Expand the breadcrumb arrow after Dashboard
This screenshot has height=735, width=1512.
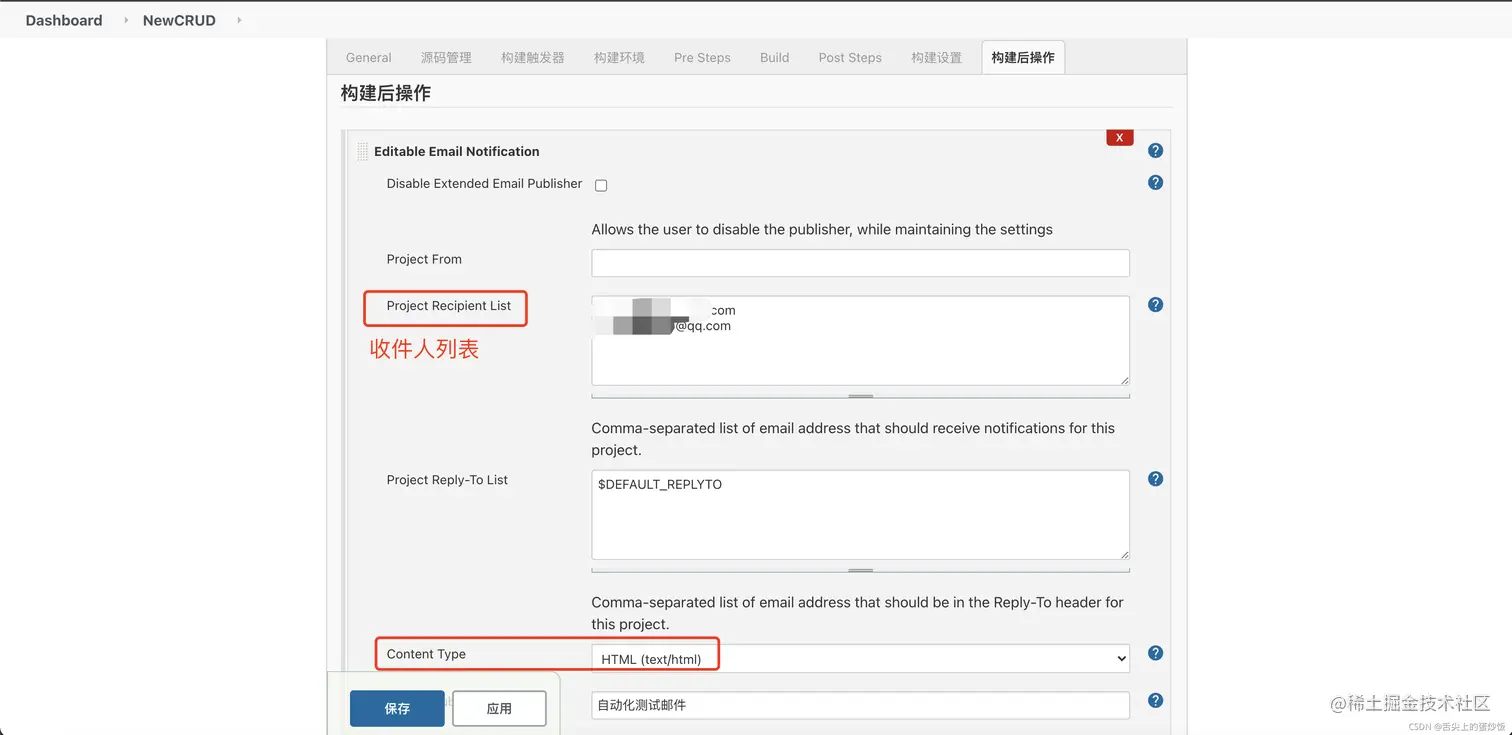pyautogui.click(x=126, y=20)
